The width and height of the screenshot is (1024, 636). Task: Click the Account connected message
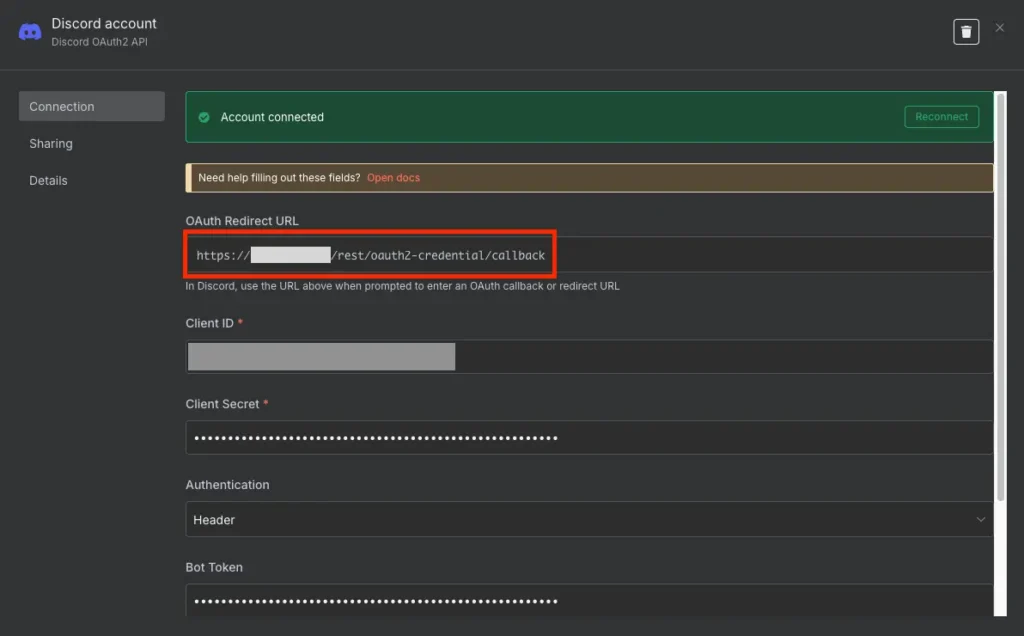pos(272,117)
